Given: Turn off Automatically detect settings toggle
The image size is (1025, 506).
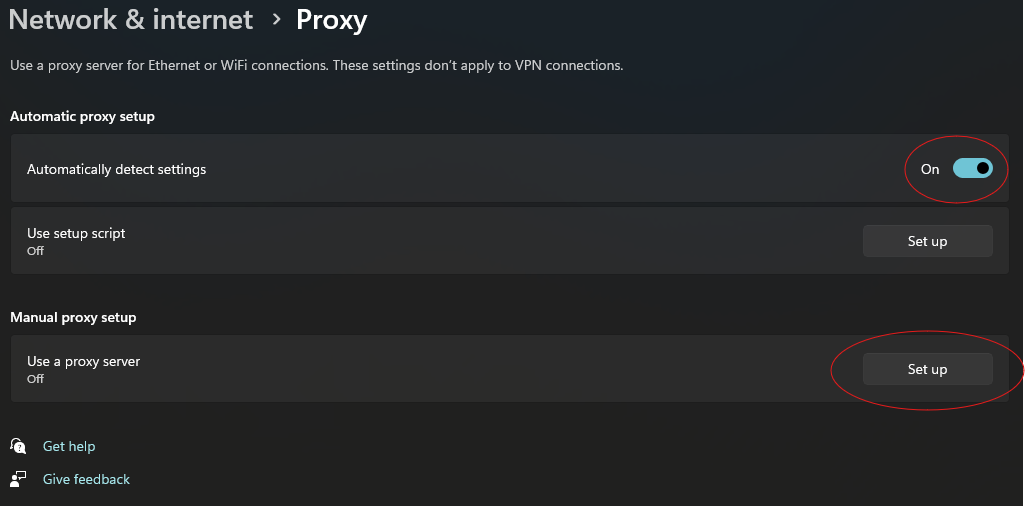Looking at the screenshot, I should pos(972,169).
